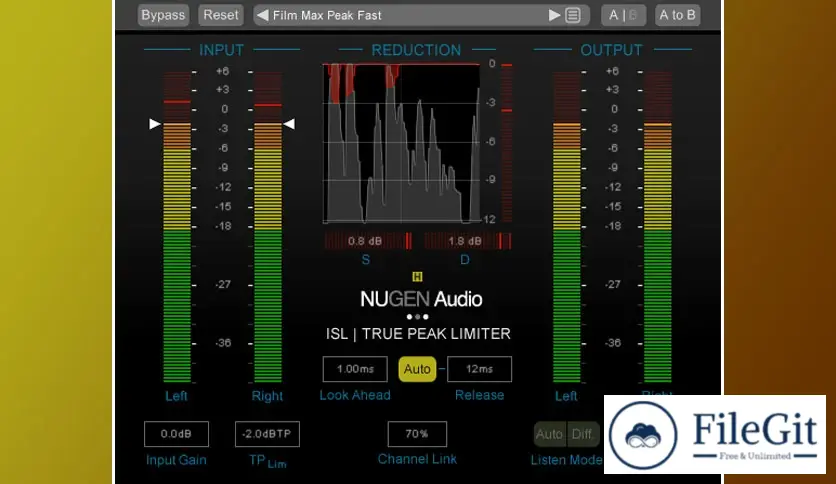This screenshot has width=836, height=484.
Task: Toggle the Auto release button
Action: 417,369
